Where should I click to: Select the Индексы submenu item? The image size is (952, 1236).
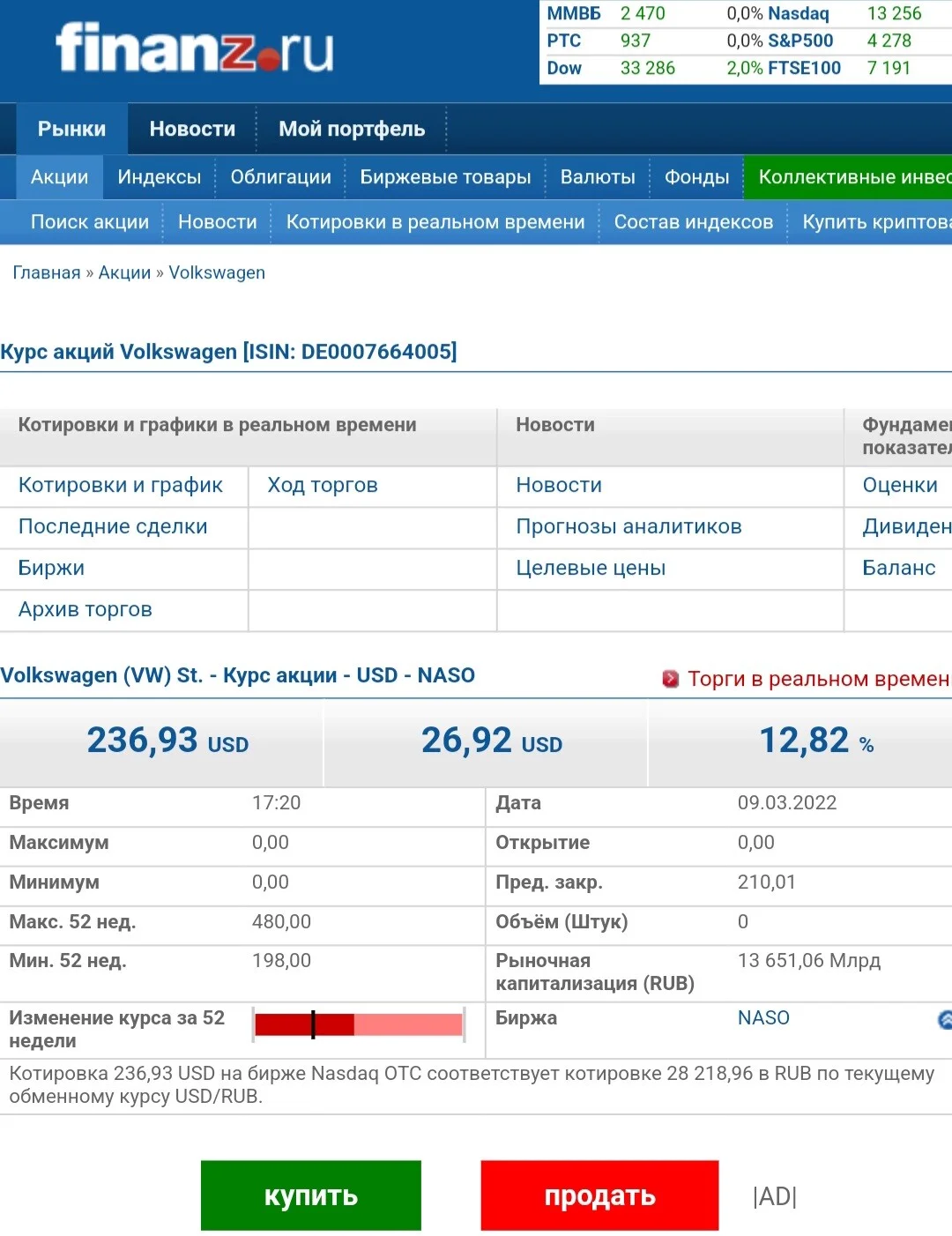pos(160,177)
